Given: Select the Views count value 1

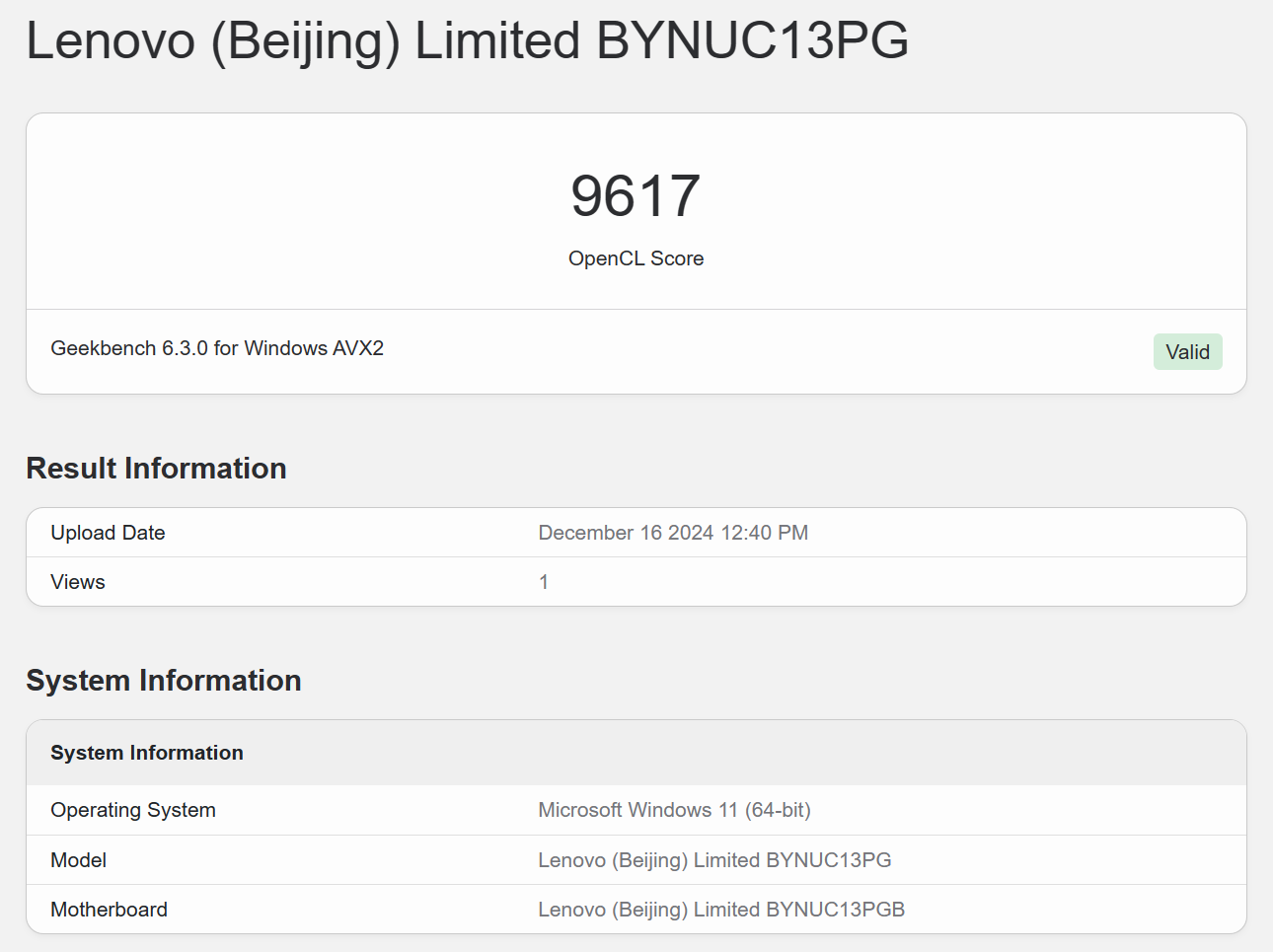Looking at the screenshot, I should 544,582.
